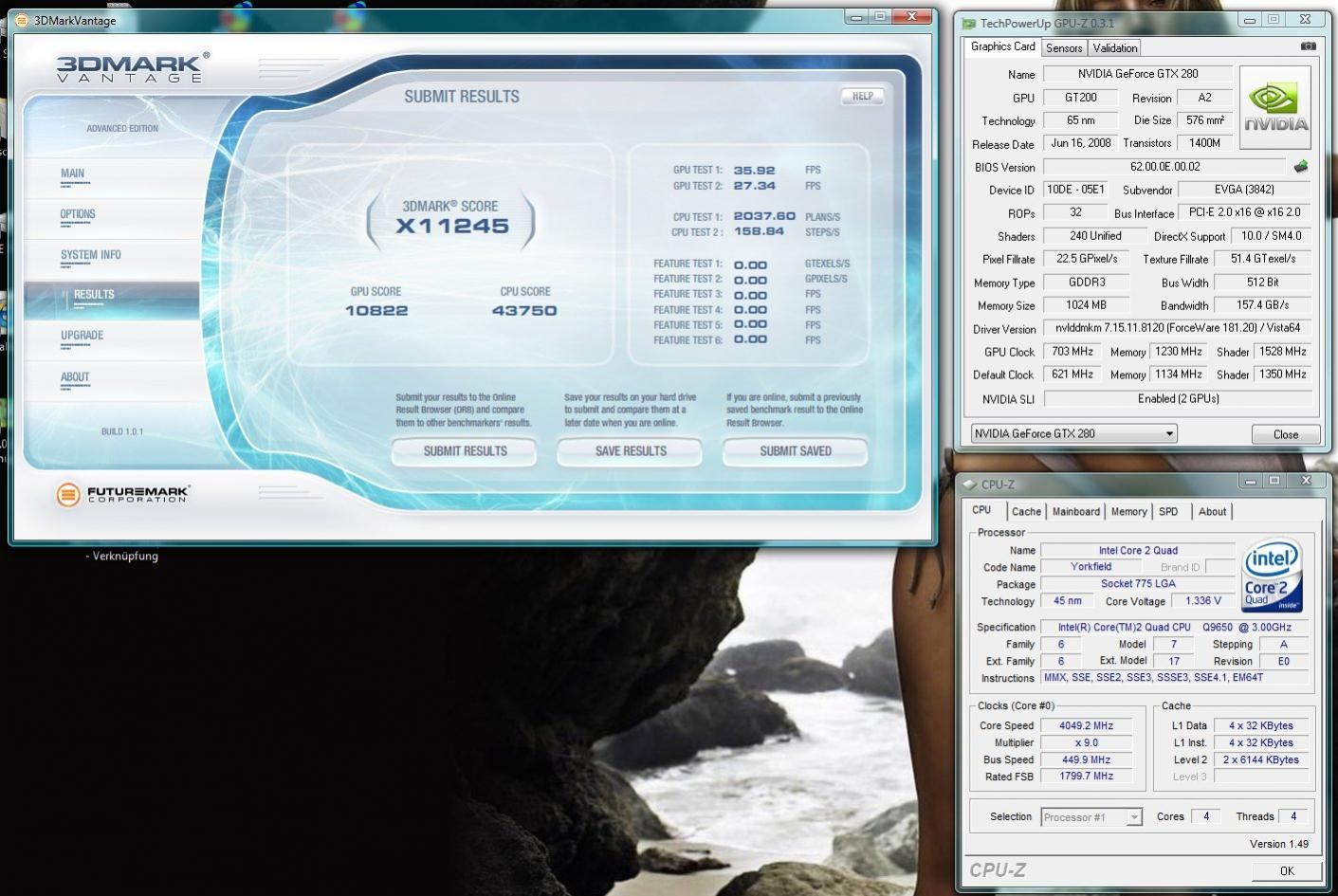
Task: Switch to the Sensors tab in GPU-Z
Action: (x=1064, y=48)
